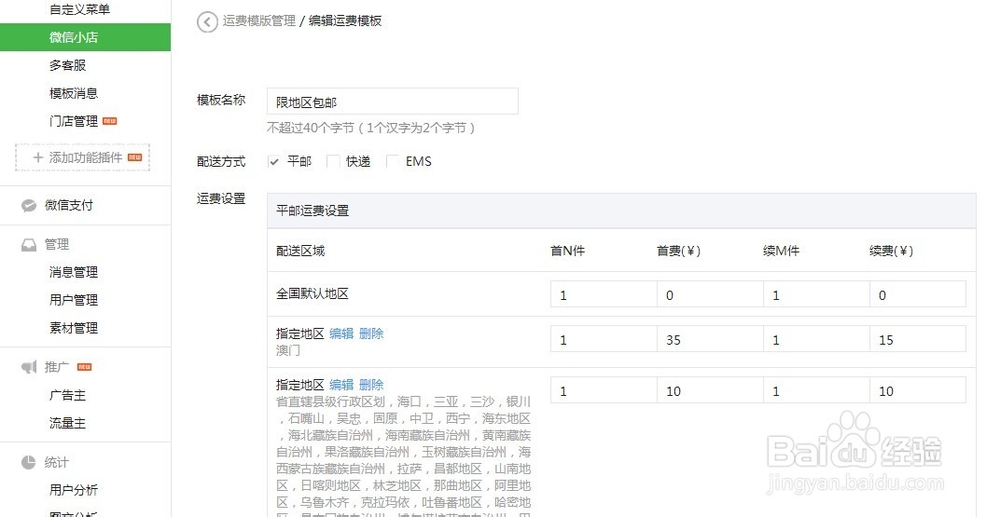
Task: Click 续M件 field in the 海口 region row
Action: click(x=816, y=390)
